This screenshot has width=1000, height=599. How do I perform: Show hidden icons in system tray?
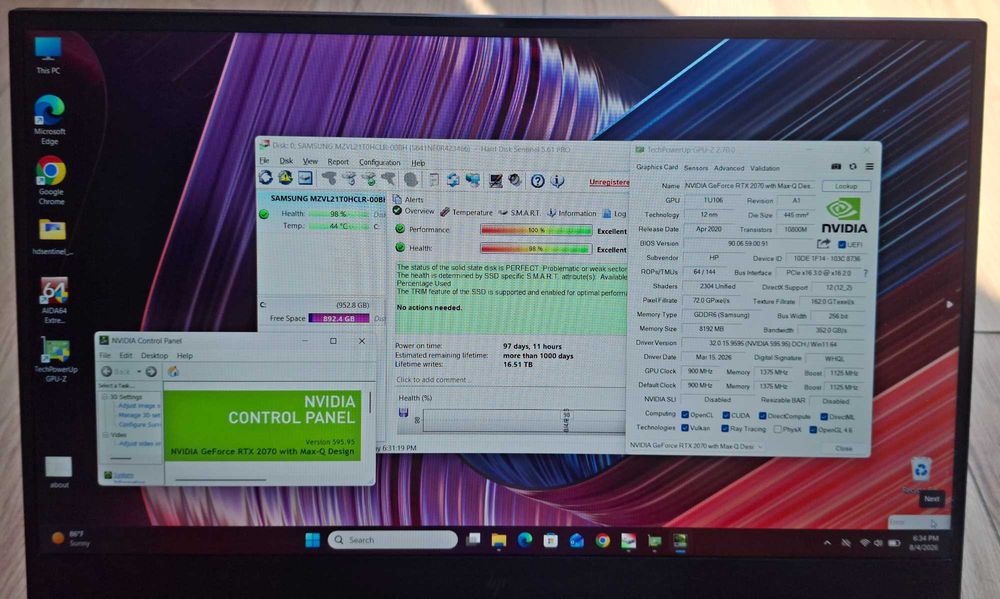click(827, 543)
